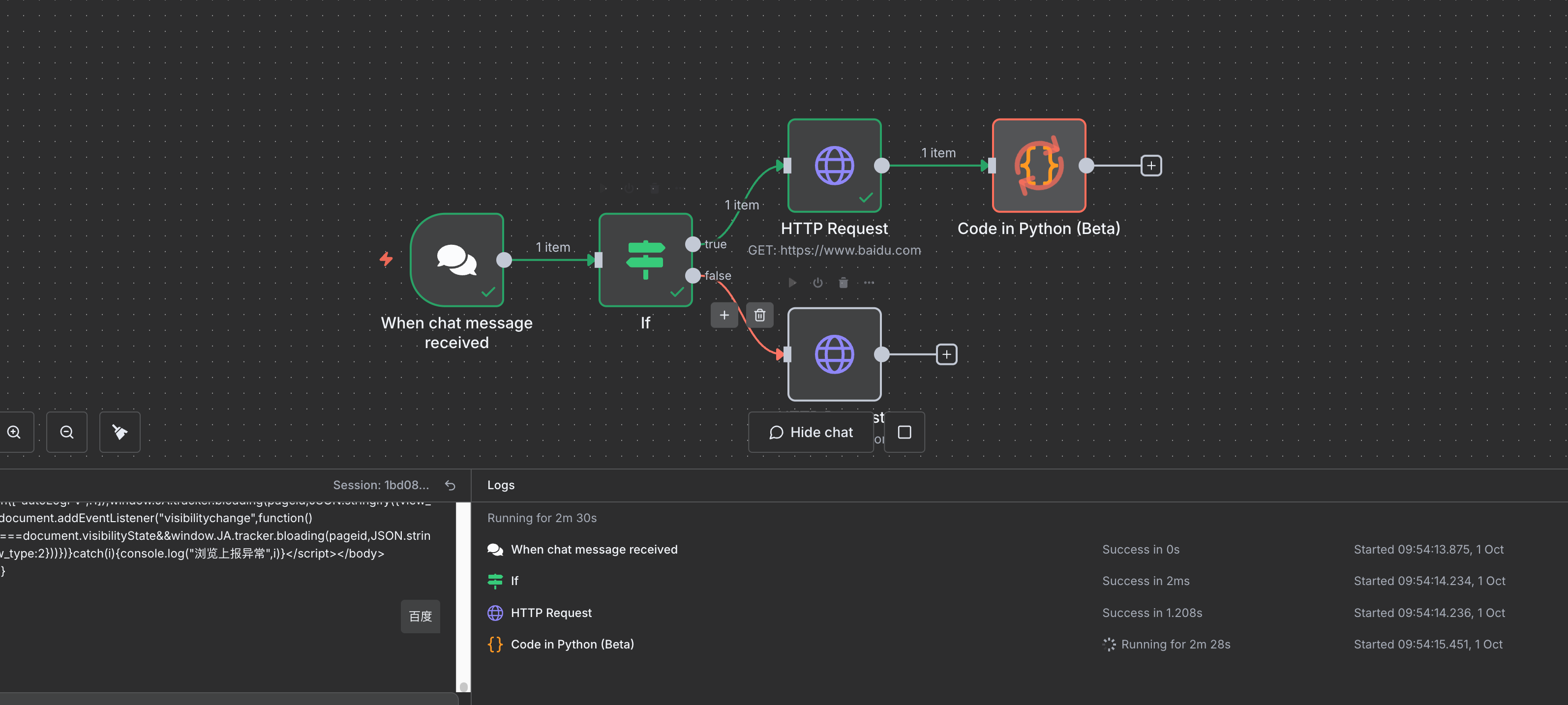The height and width of the screenshot is (705, 1568).
Task: Click the zoom in magnifier button
Action: click(x=14, y=432)
